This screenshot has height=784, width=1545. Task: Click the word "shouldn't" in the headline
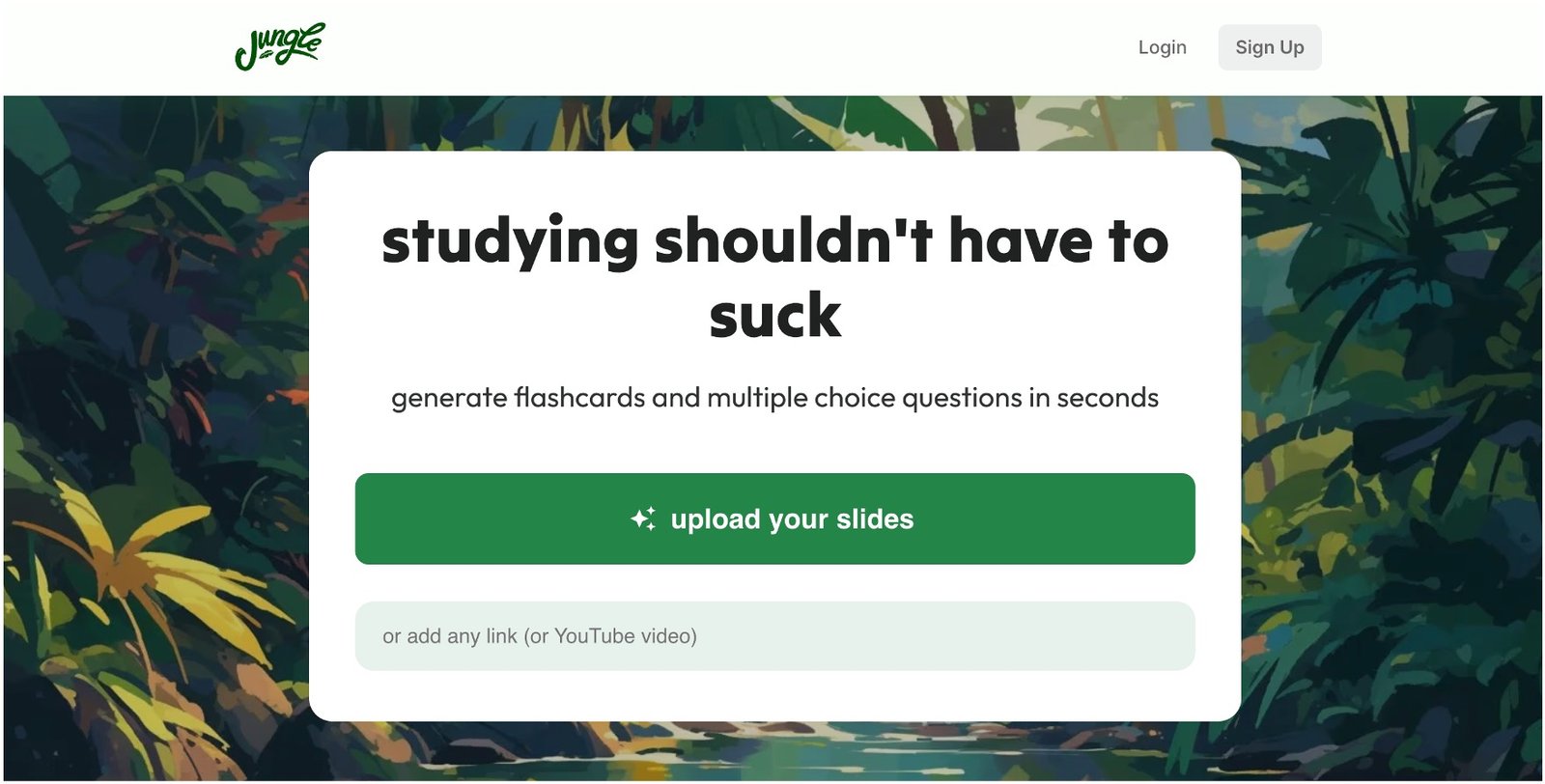click(x=793, y=240)
